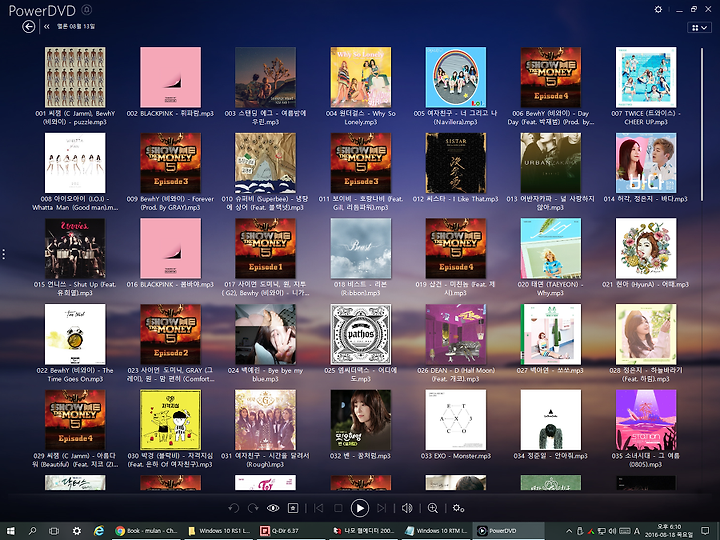
Task: Switch to Q-Dir 6.37 taskbar window
Action: tap(292, 531)
